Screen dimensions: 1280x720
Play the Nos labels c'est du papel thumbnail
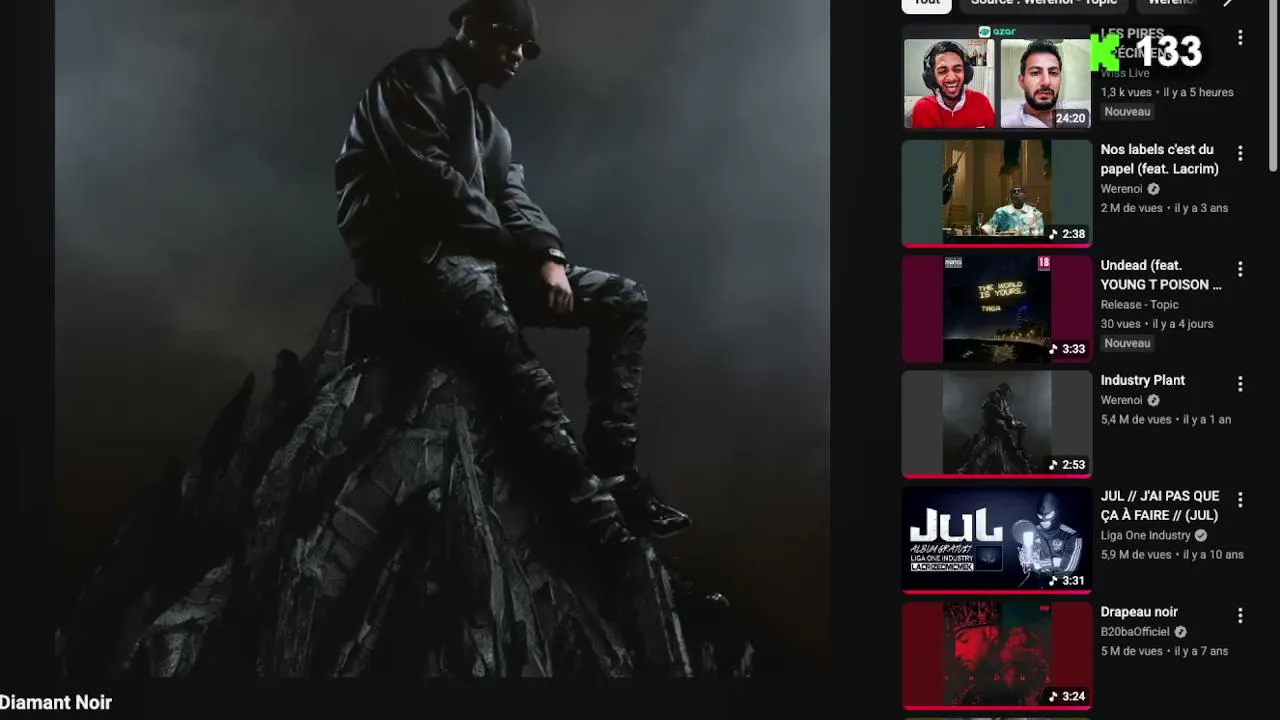[x=997, y=193]
